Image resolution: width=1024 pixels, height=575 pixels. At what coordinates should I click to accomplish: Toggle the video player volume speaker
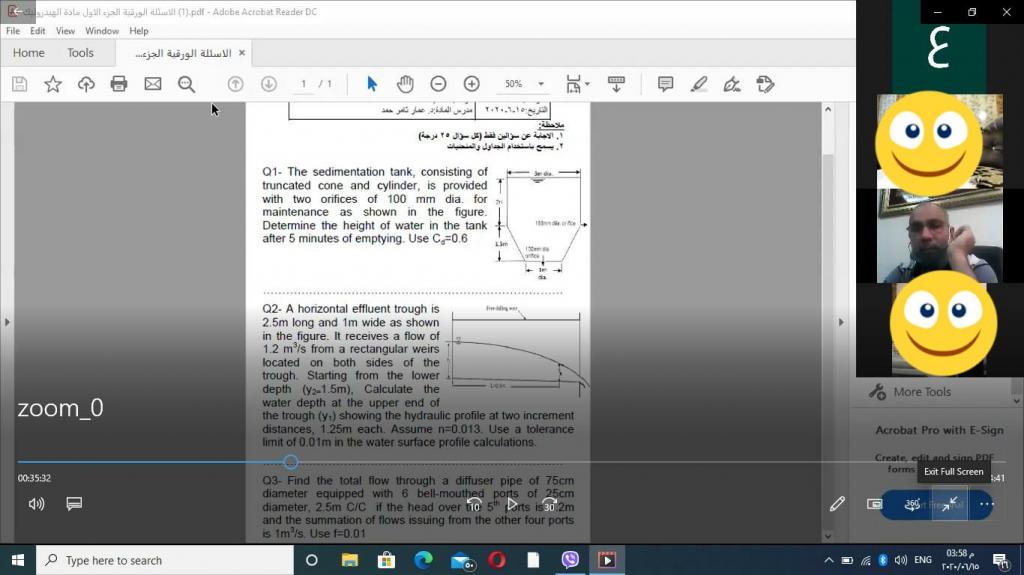tap(37, 504)
